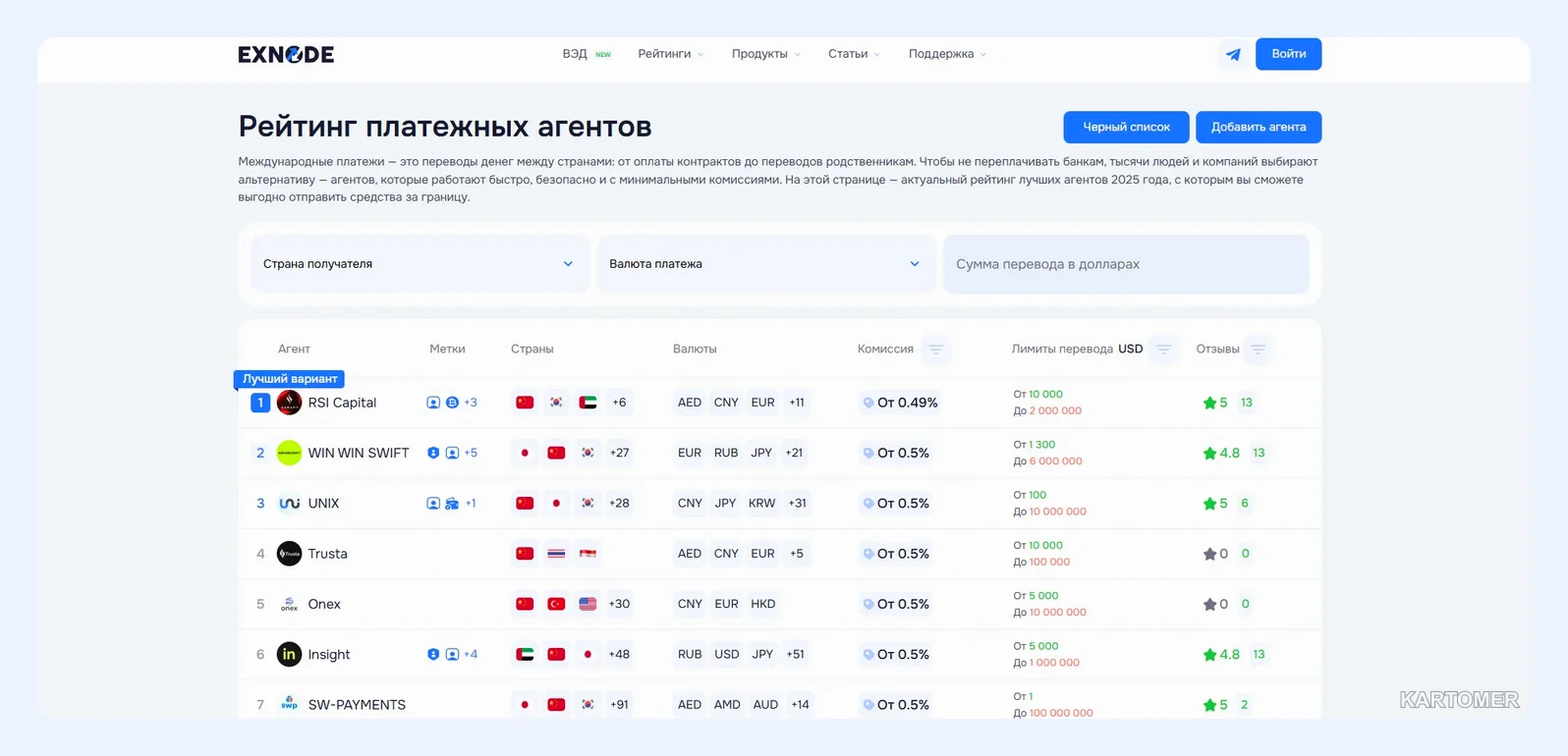Show +27 more countries for WIN WIN SWIFT
Viewport: 1568px width, 756px height.
(x=619, y=453)
